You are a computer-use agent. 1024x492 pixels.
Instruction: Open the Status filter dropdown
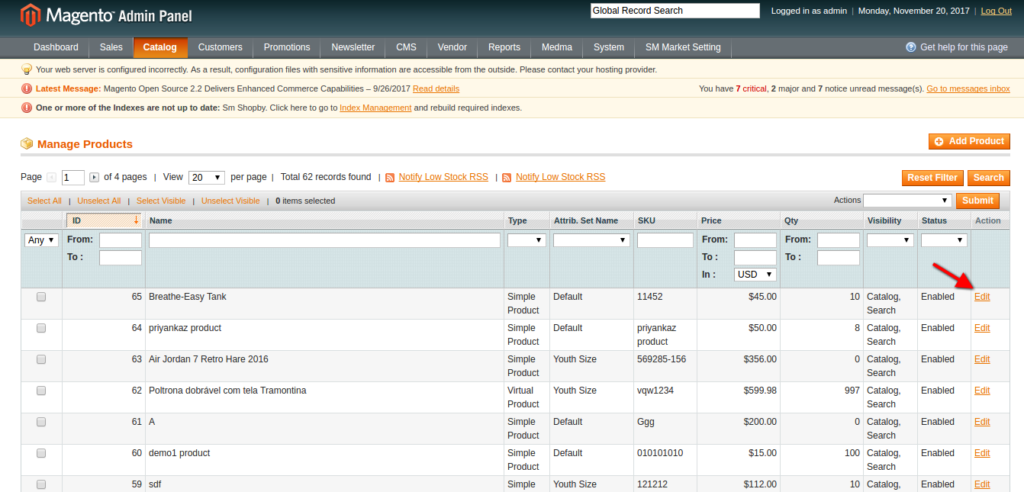tap(944, 240)
